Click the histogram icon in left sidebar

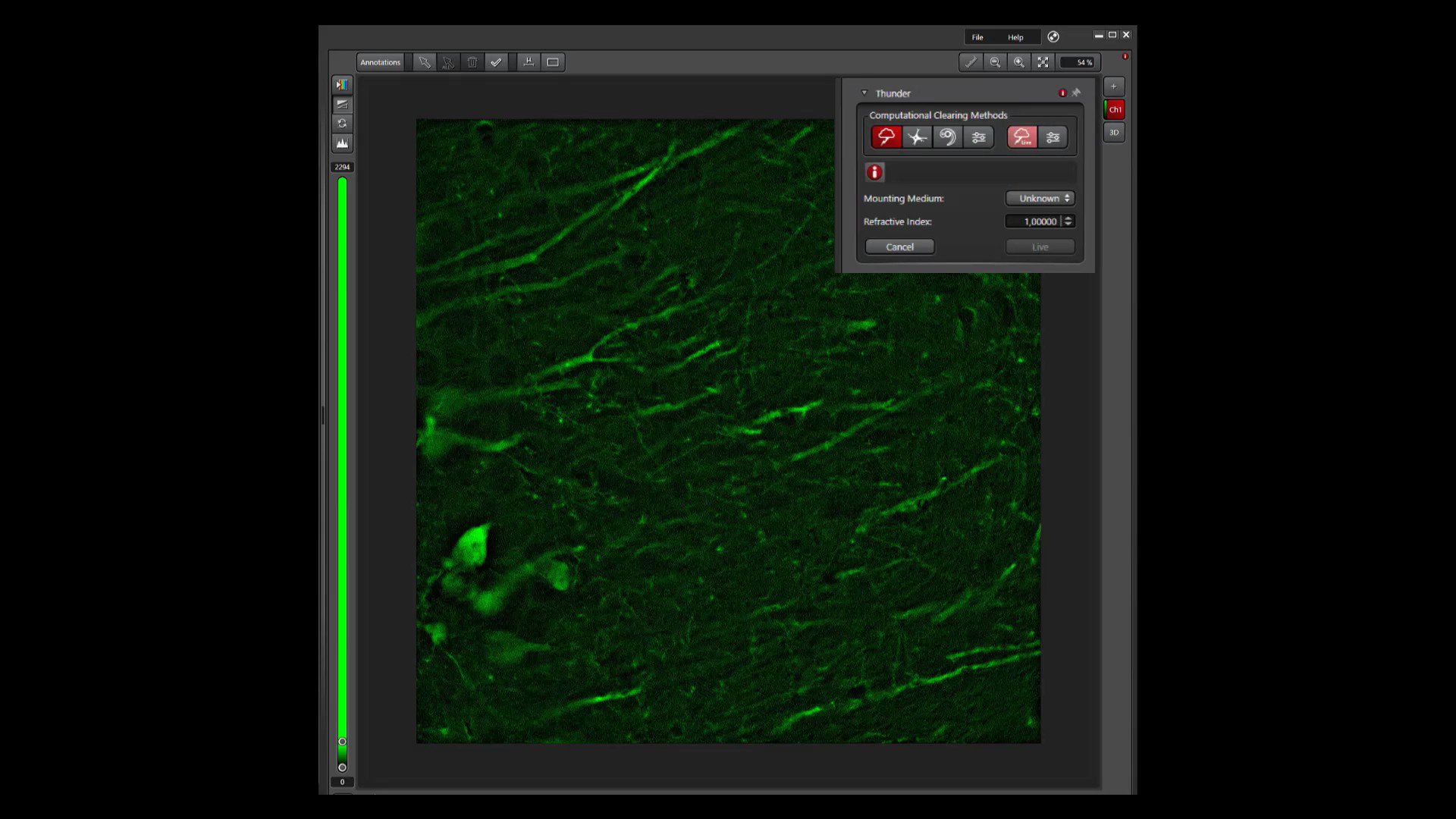pyautogui.click(x=342, y=143)
